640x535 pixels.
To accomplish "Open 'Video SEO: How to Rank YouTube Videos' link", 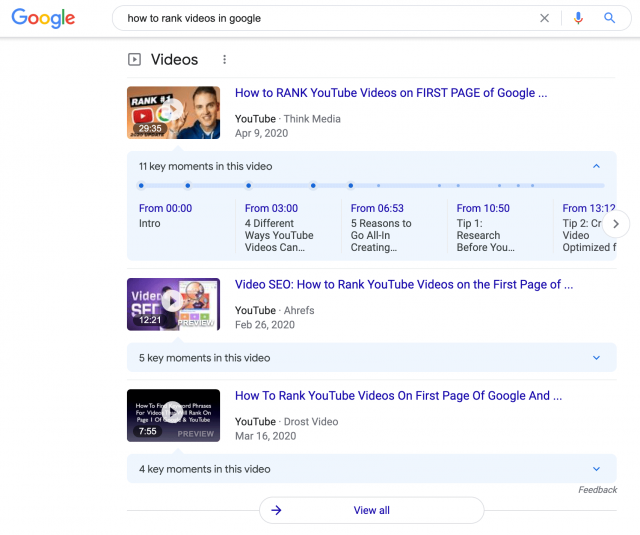I will [404, 284].
